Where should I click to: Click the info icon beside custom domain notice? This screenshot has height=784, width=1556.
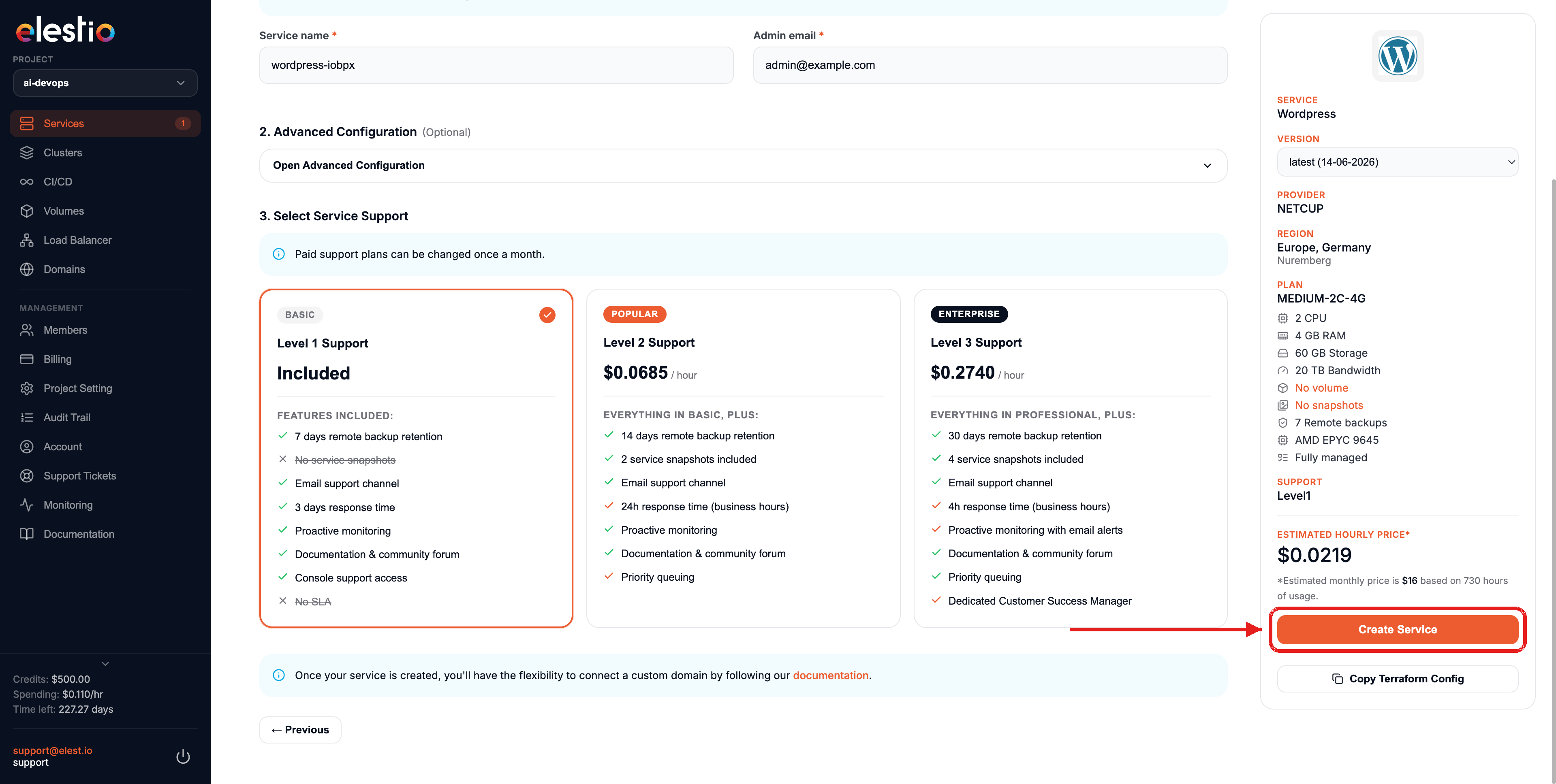pos(278,675)
